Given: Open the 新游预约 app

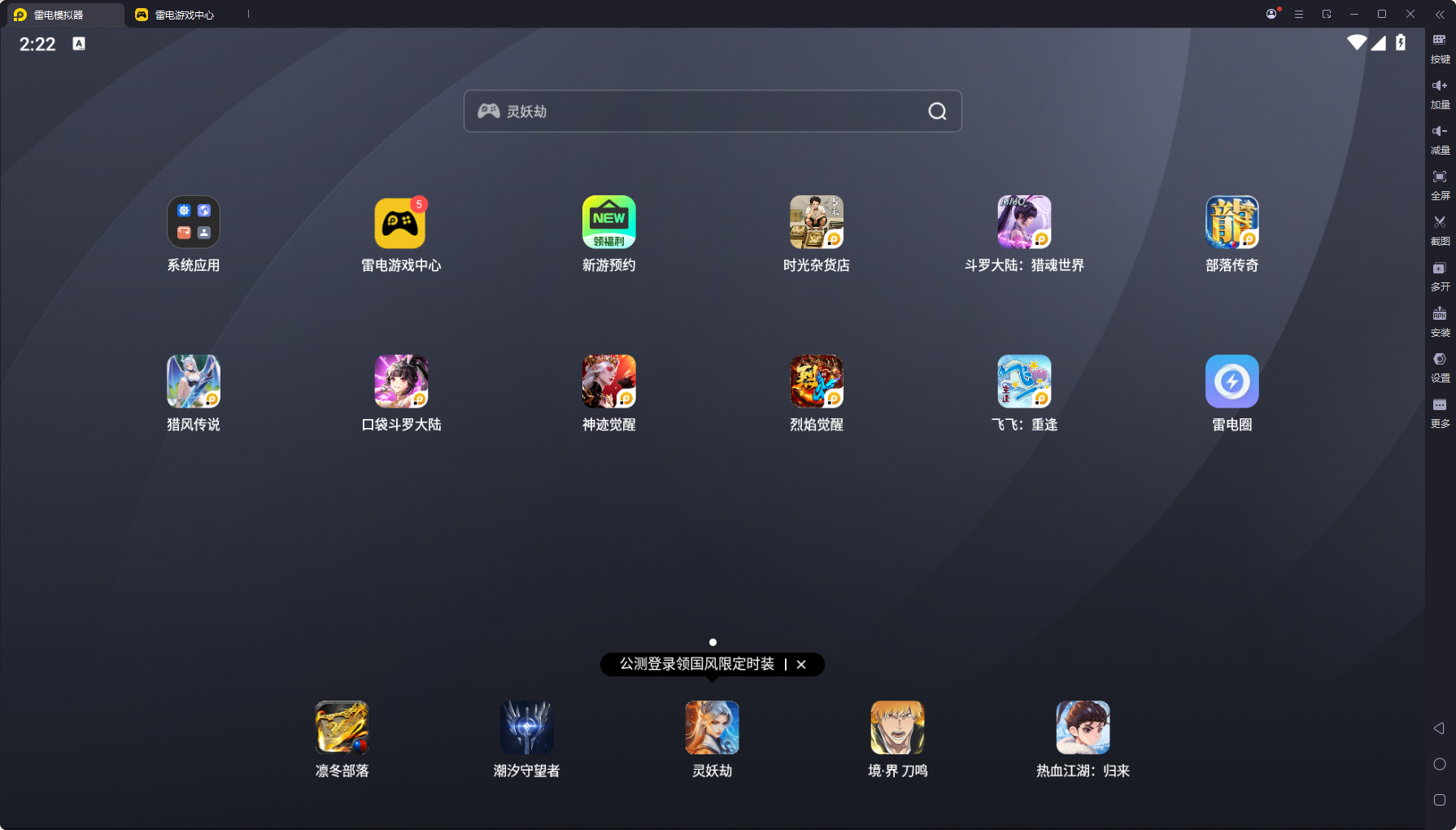Looking at the screenshot, I should (608, 222).
